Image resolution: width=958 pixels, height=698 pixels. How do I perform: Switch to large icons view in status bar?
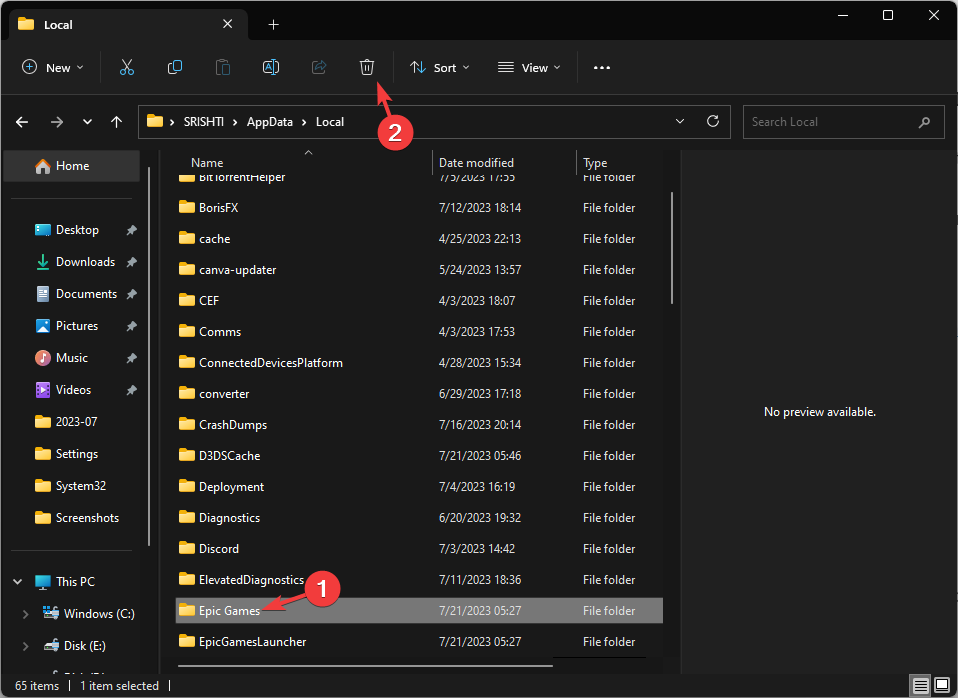click(x=942, y=685)
